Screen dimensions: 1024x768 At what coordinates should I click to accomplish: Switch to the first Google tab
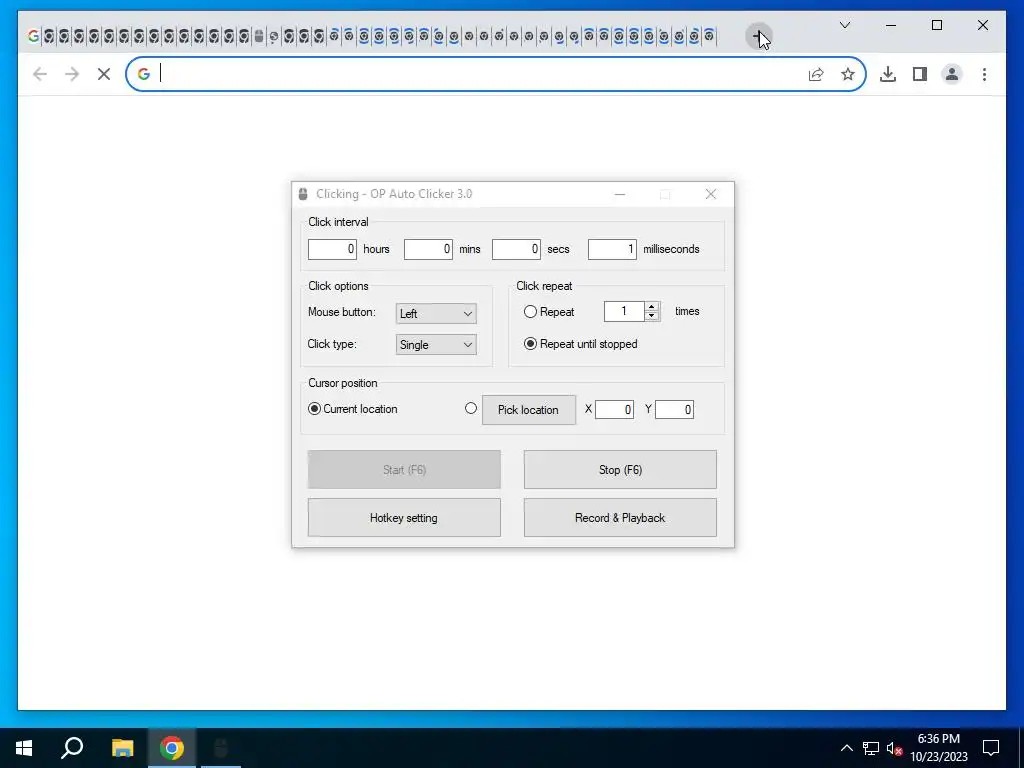coord(33,37)
